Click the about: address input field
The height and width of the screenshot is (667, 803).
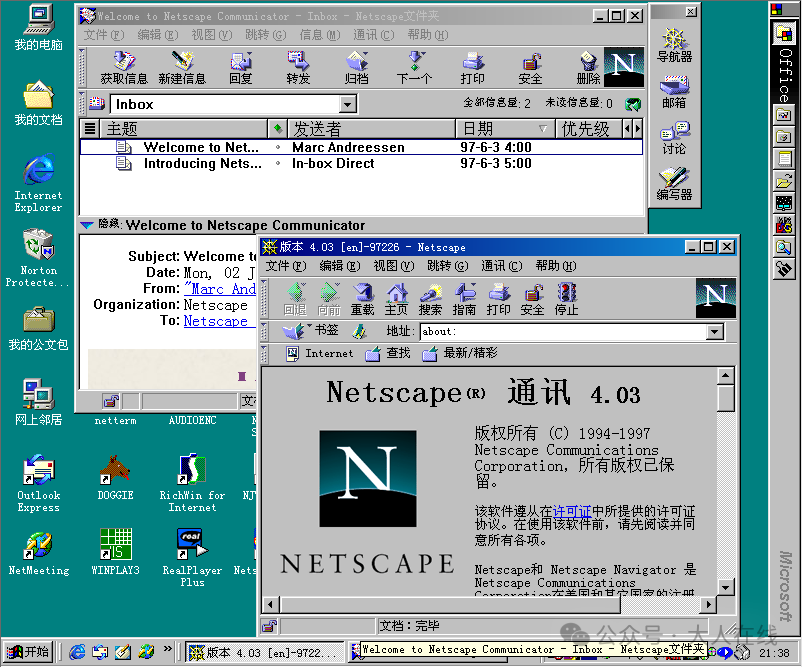coord(563,332)
